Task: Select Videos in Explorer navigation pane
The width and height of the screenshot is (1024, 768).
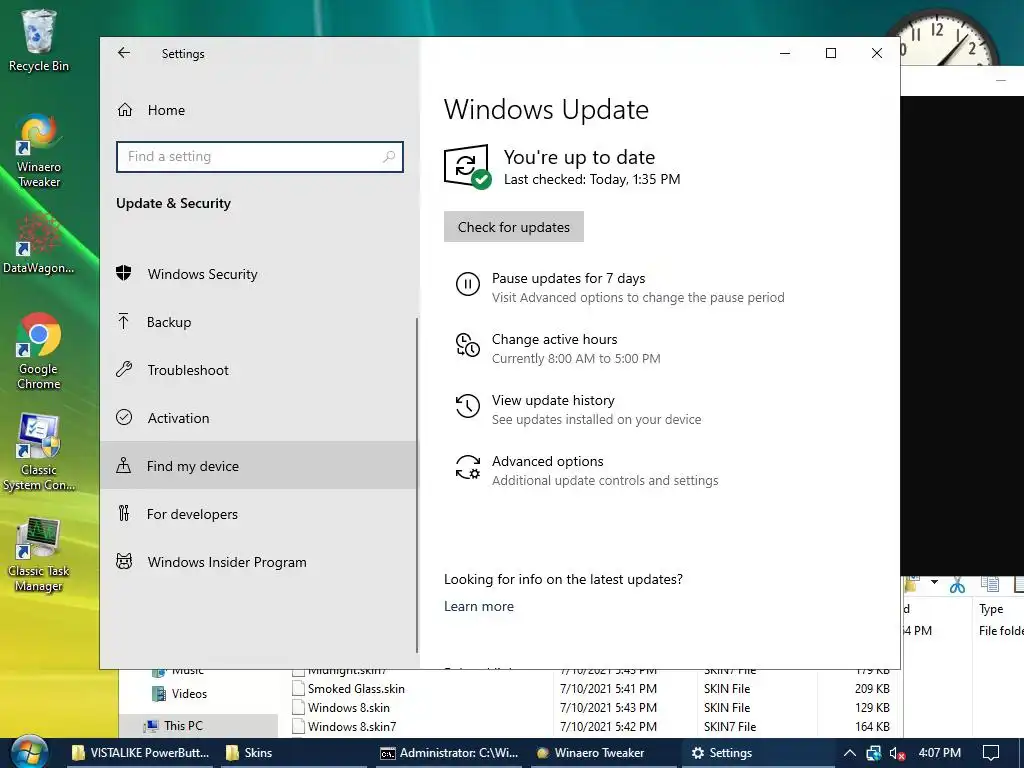Action: coord(180,694)
